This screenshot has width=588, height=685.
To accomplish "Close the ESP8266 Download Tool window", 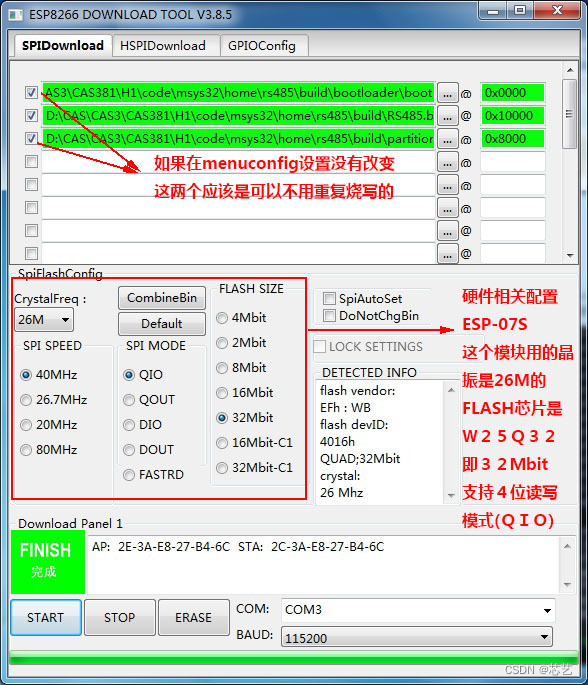I will pos(557,11).
